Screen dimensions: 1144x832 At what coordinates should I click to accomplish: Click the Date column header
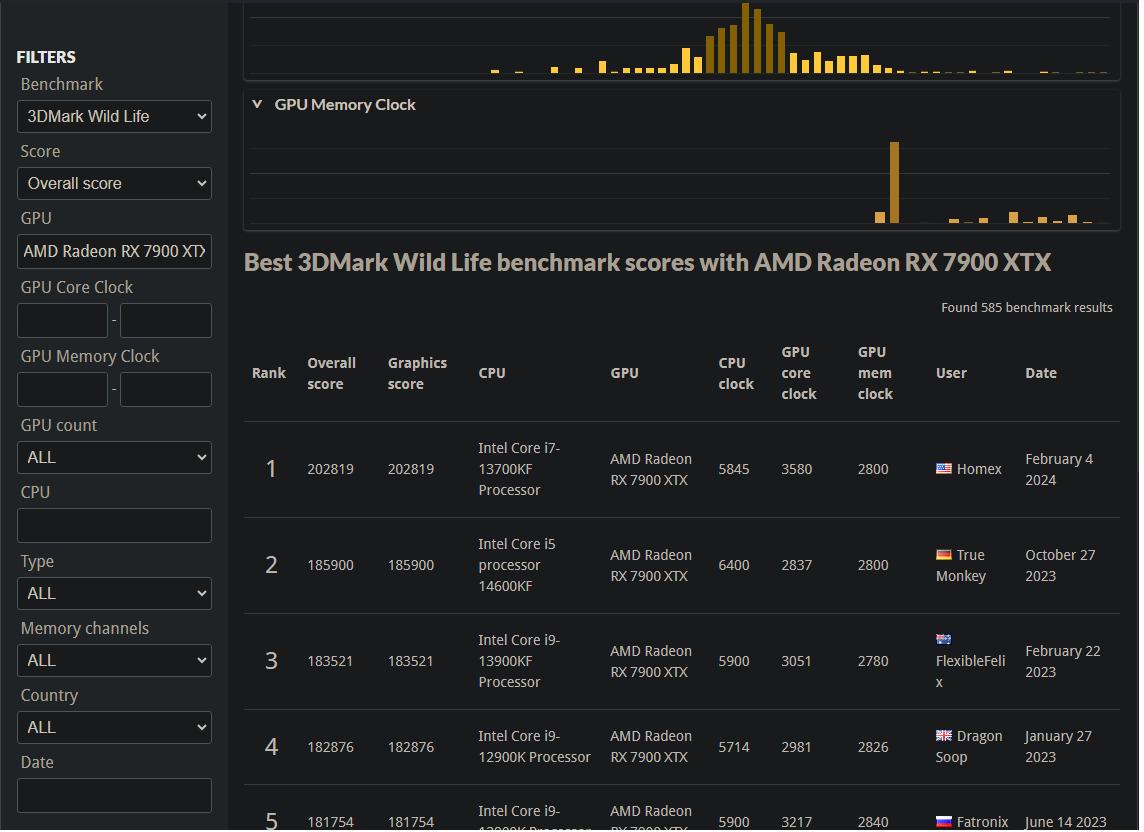(1041, 374)
